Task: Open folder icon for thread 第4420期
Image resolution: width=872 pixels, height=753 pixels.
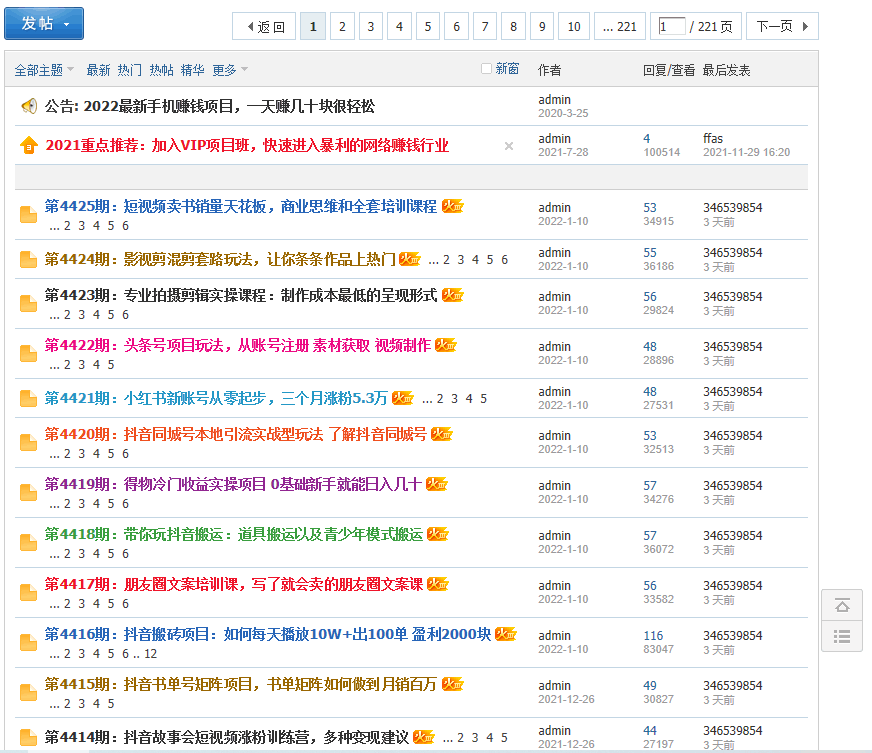Action: [x=28, y=443]
